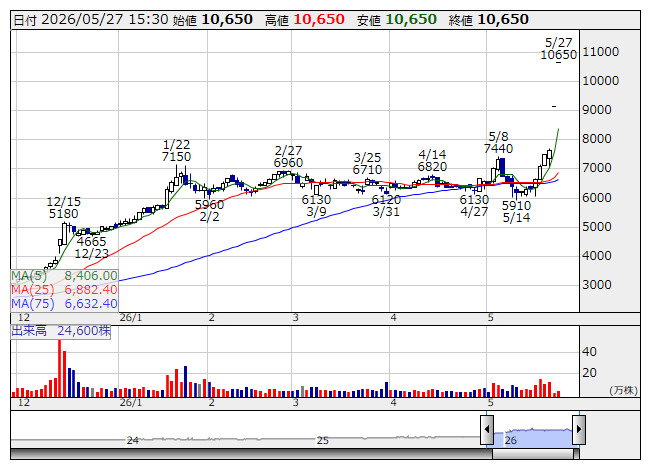Click the 2/27 6960 peak label

[288, 157]
